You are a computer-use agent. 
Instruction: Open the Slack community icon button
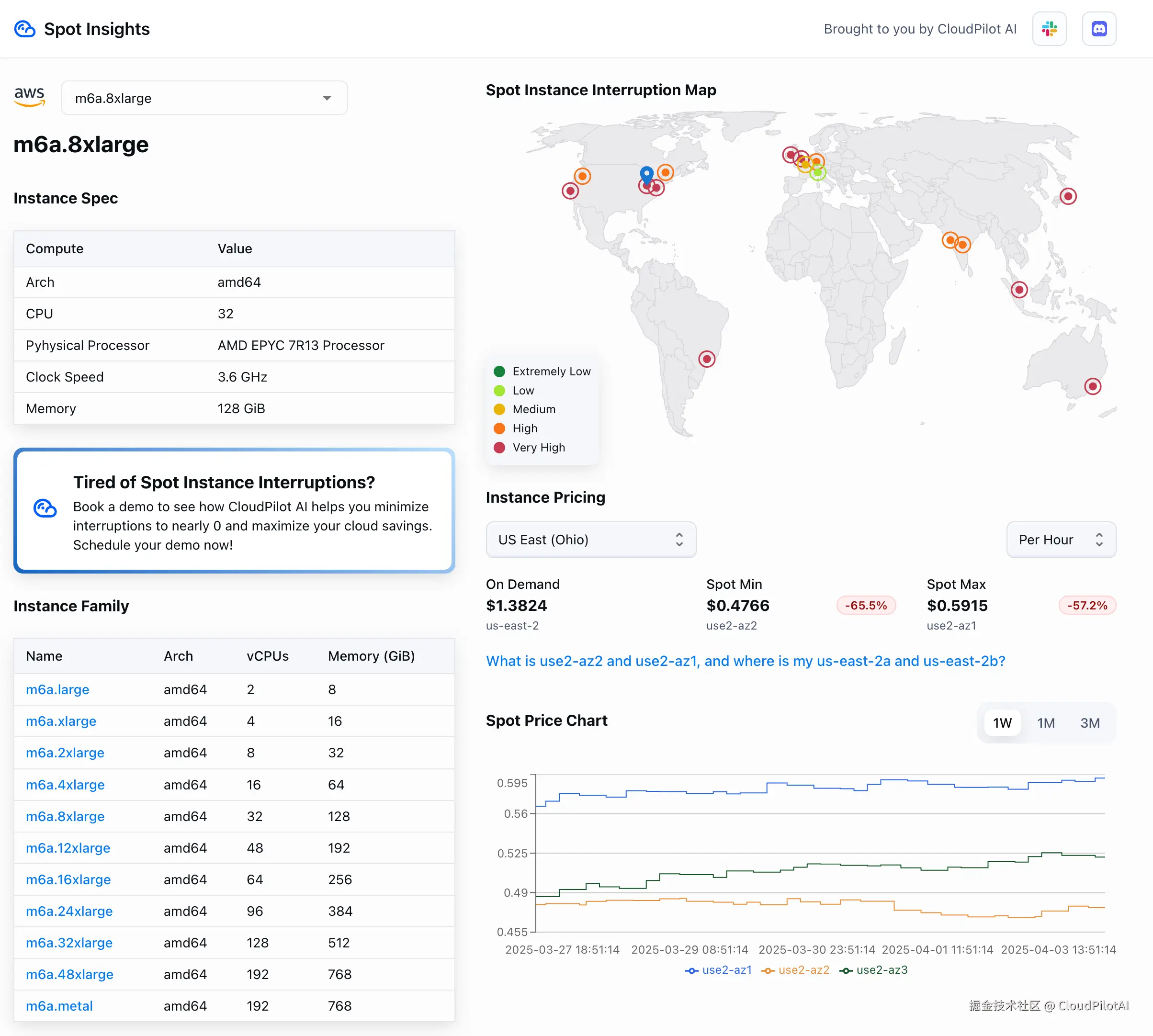point(1049,29)
